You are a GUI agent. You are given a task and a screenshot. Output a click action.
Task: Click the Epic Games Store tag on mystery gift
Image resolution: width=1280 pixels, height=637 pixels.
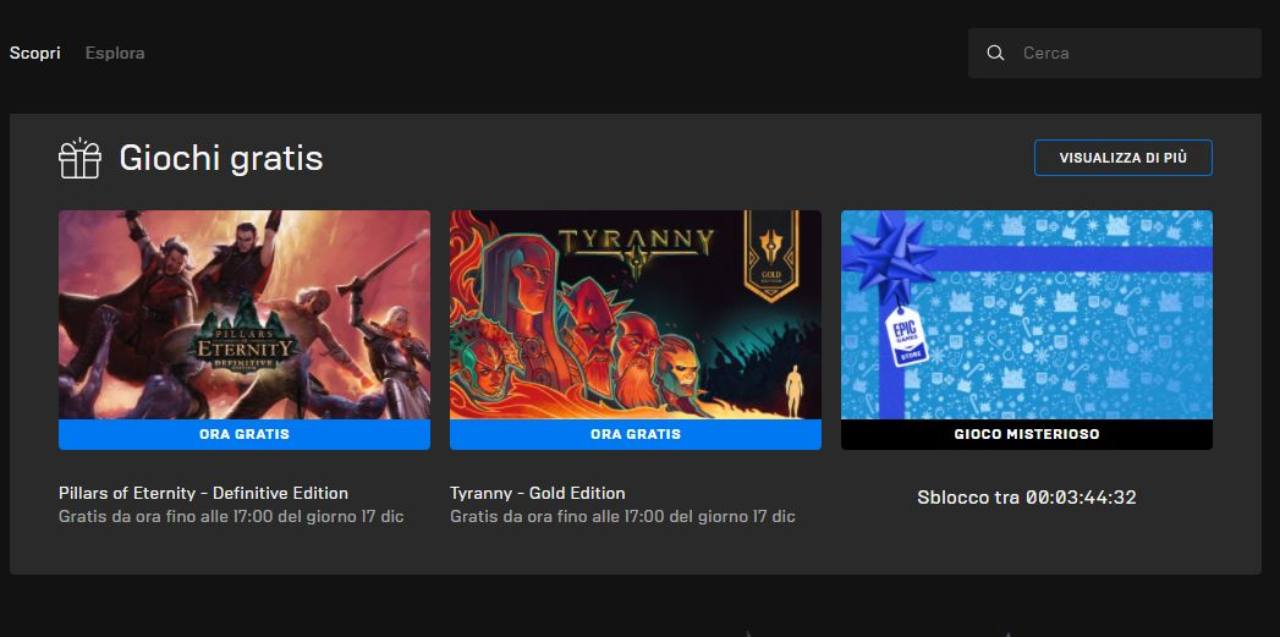tap(907, 336)
